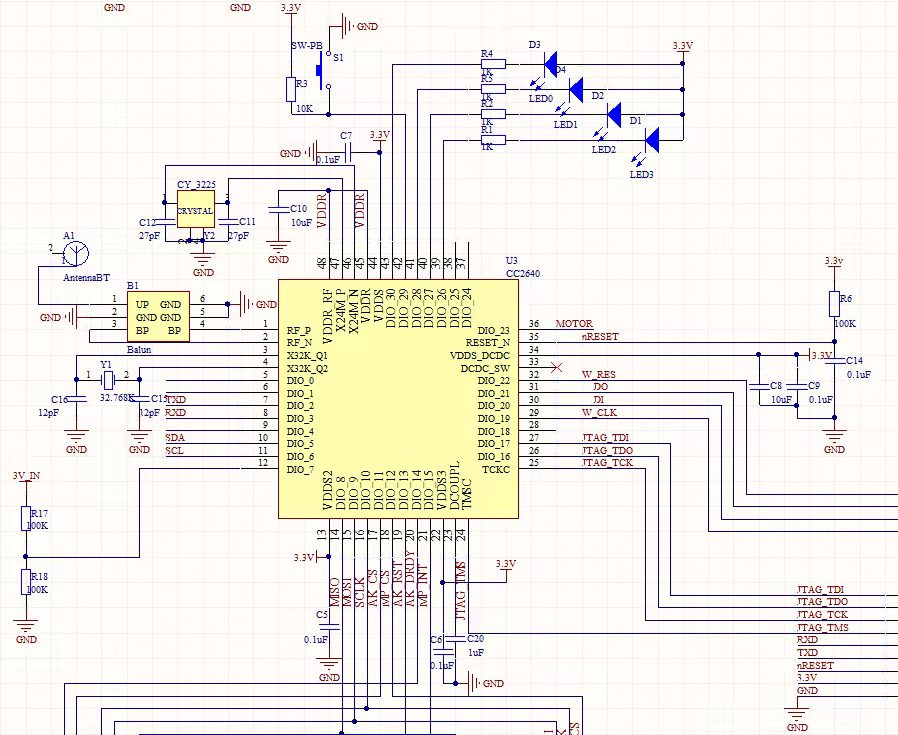Click the R17 100K resistor under 3V_IN
898x735 pixels.
point(26,518)
